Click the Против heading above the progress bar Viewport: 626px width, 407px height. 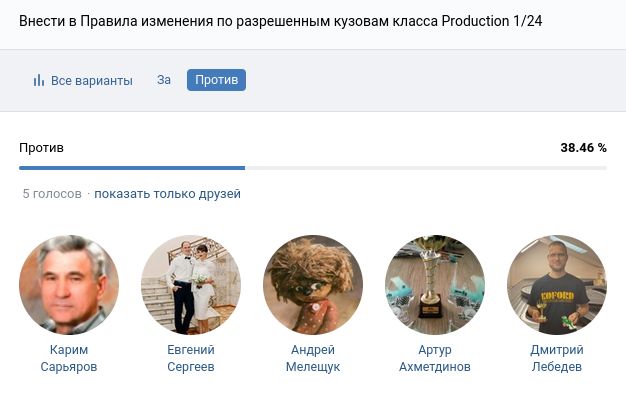[x=41, y=147]
